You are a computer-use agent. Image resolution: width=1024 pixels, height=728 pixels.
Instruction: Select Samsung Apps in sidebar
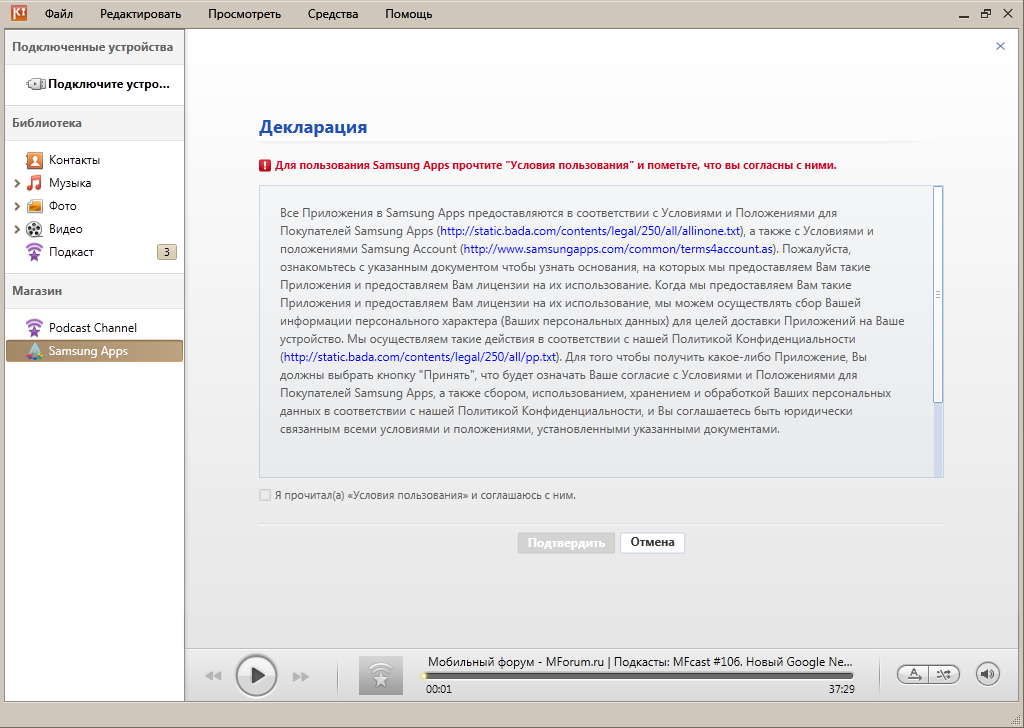tap(95, 351)
